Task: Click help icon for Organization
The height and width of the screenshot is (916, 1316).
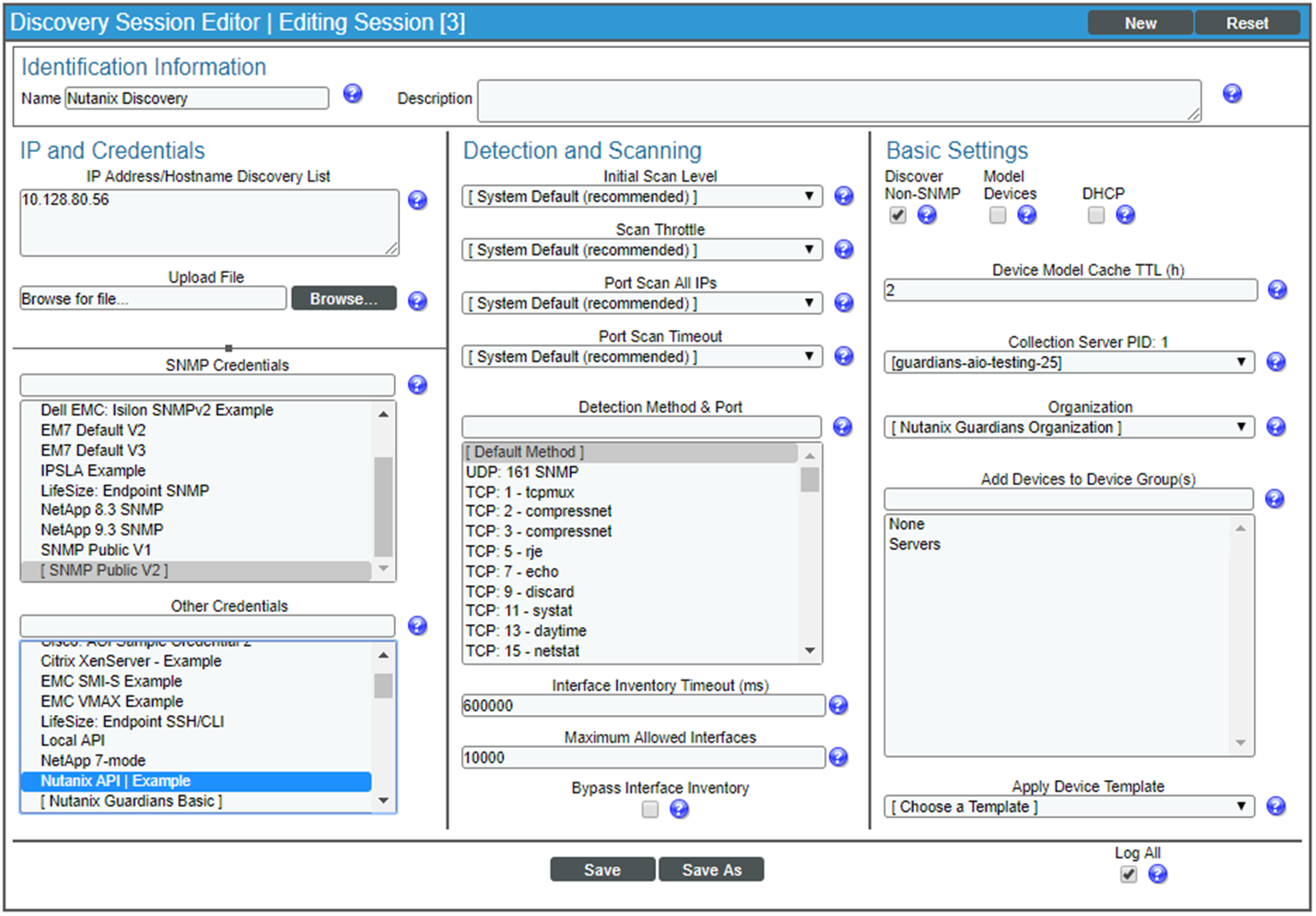Action: (x=1276, y=427)
